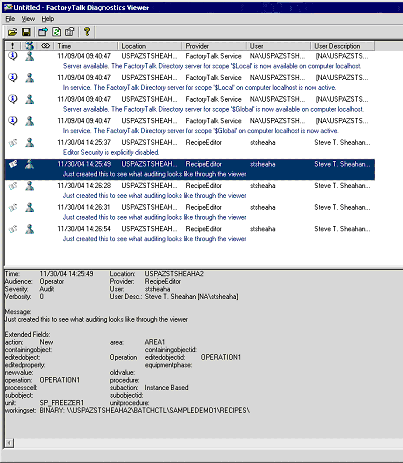Click info icon of '$Local' server available row
Viewport: 403px width, 463px height.
point(13,56)
